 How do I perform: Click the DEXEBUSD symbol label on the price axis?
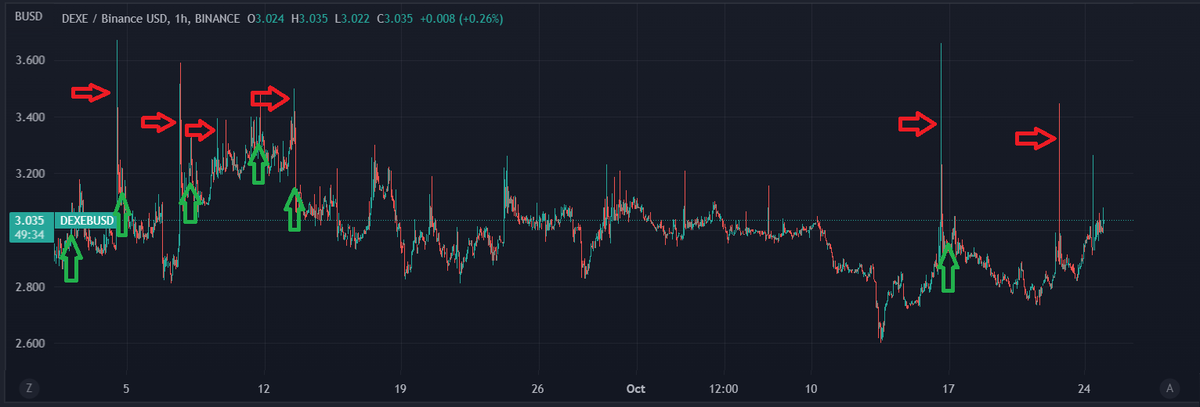85,220
